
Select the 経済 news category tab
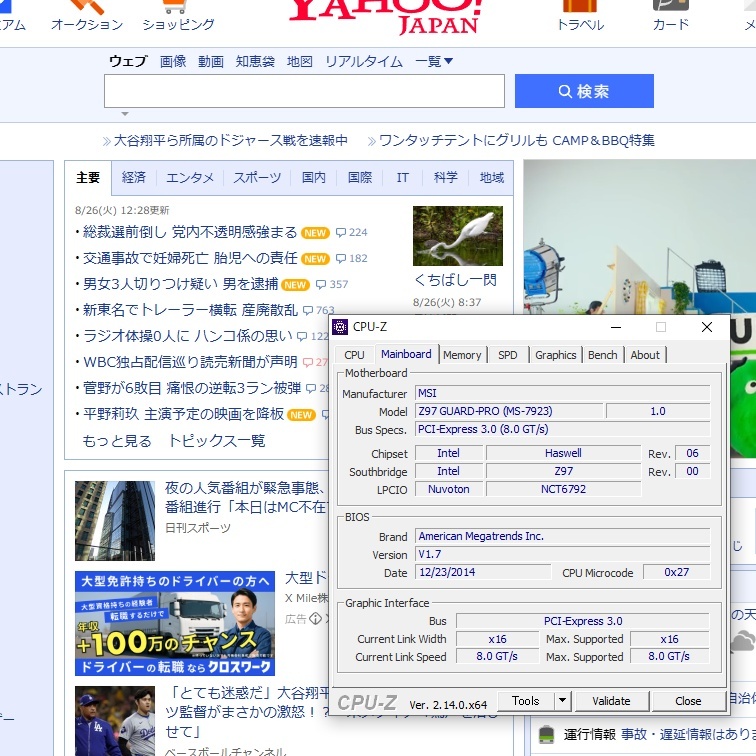[x=134, y=178]
